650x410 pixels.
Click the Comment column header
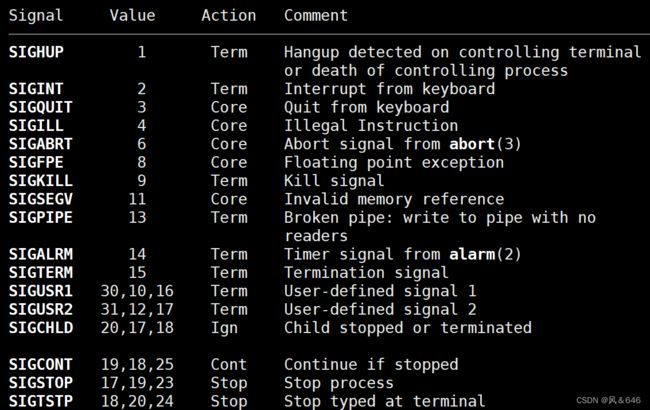[x=316, y=16]
